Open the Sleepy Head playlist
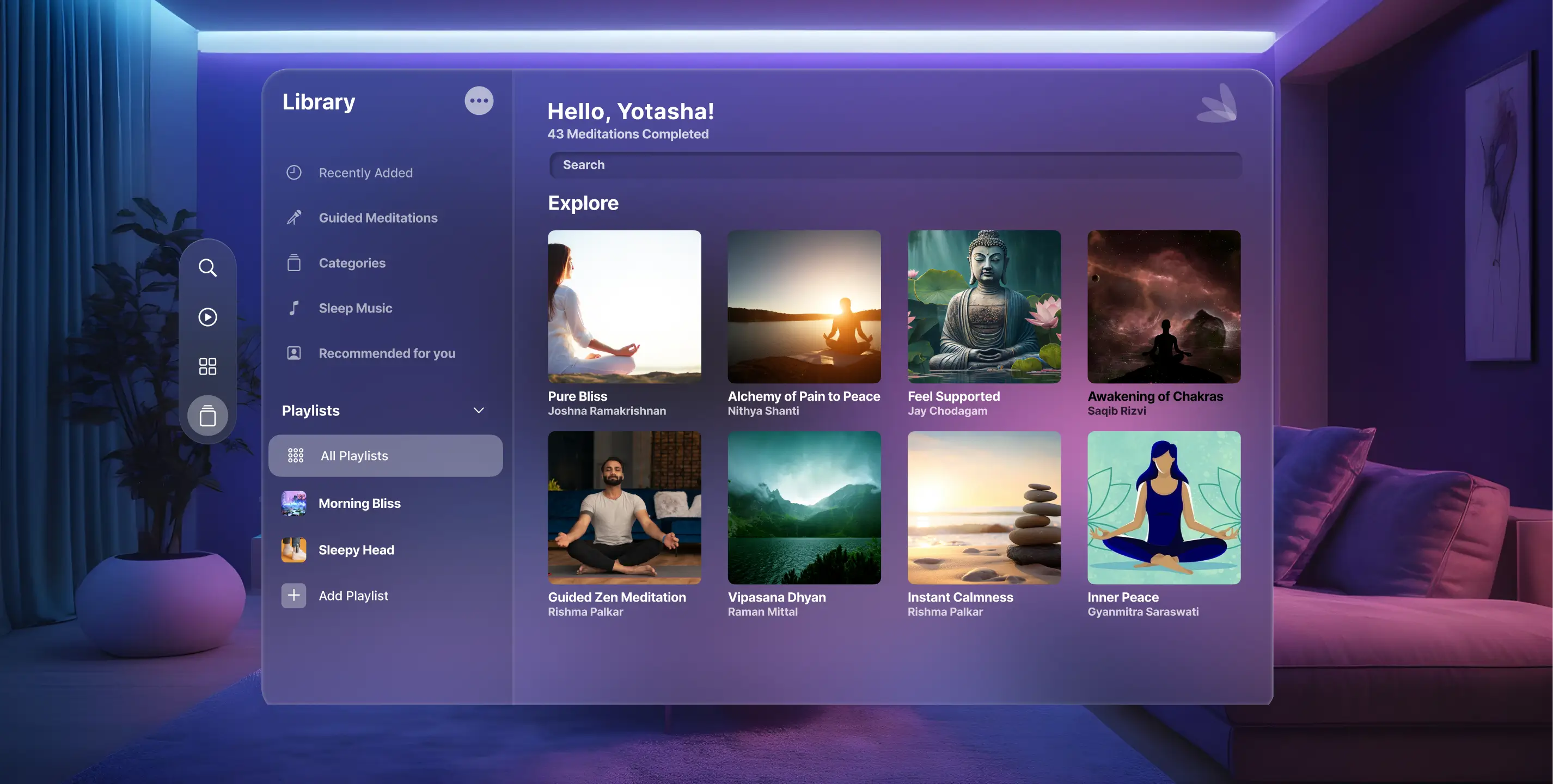 point(356,549)
